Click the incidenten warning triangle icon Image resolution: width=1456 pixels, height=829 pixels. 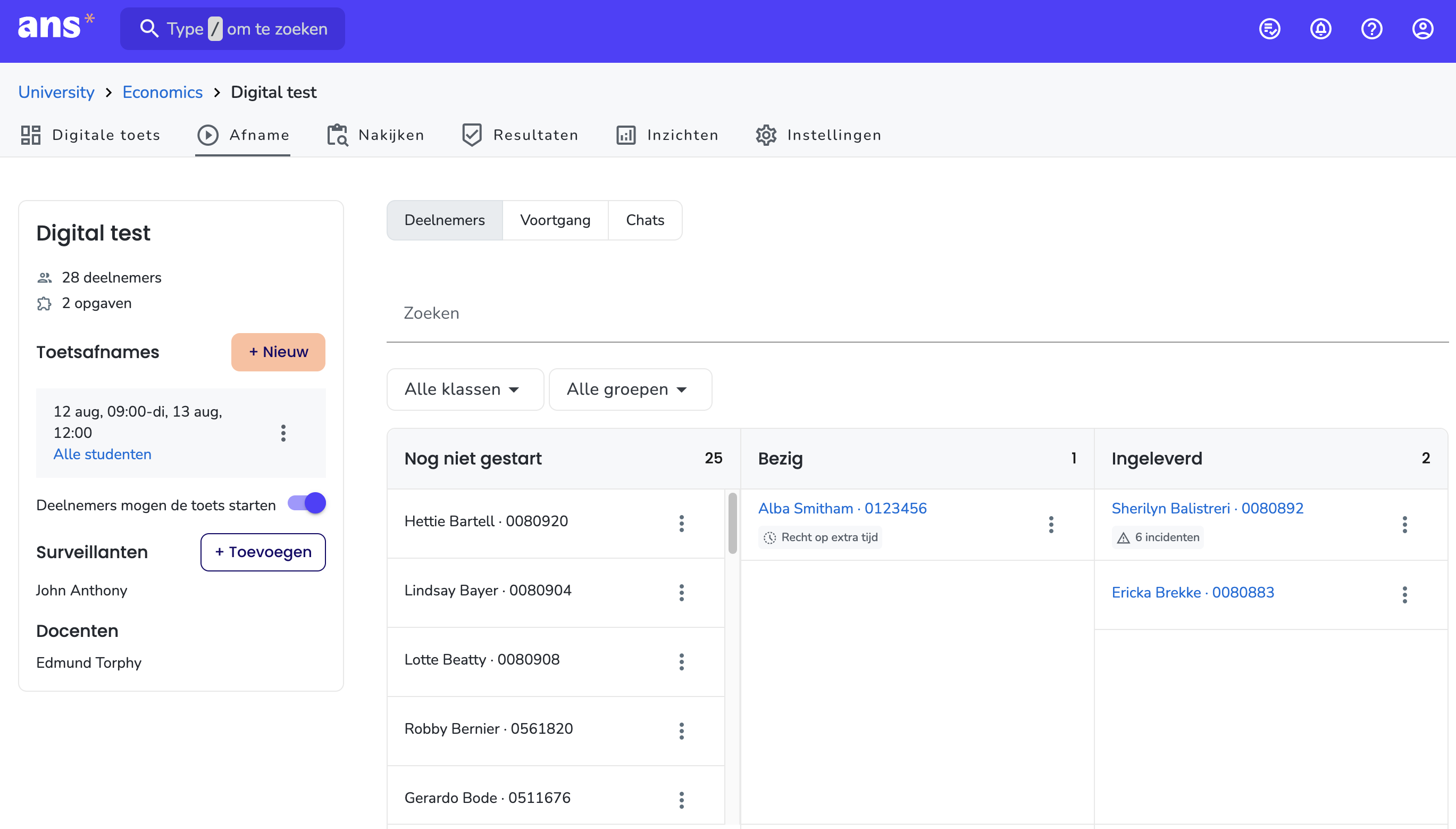pos(1123,537)
